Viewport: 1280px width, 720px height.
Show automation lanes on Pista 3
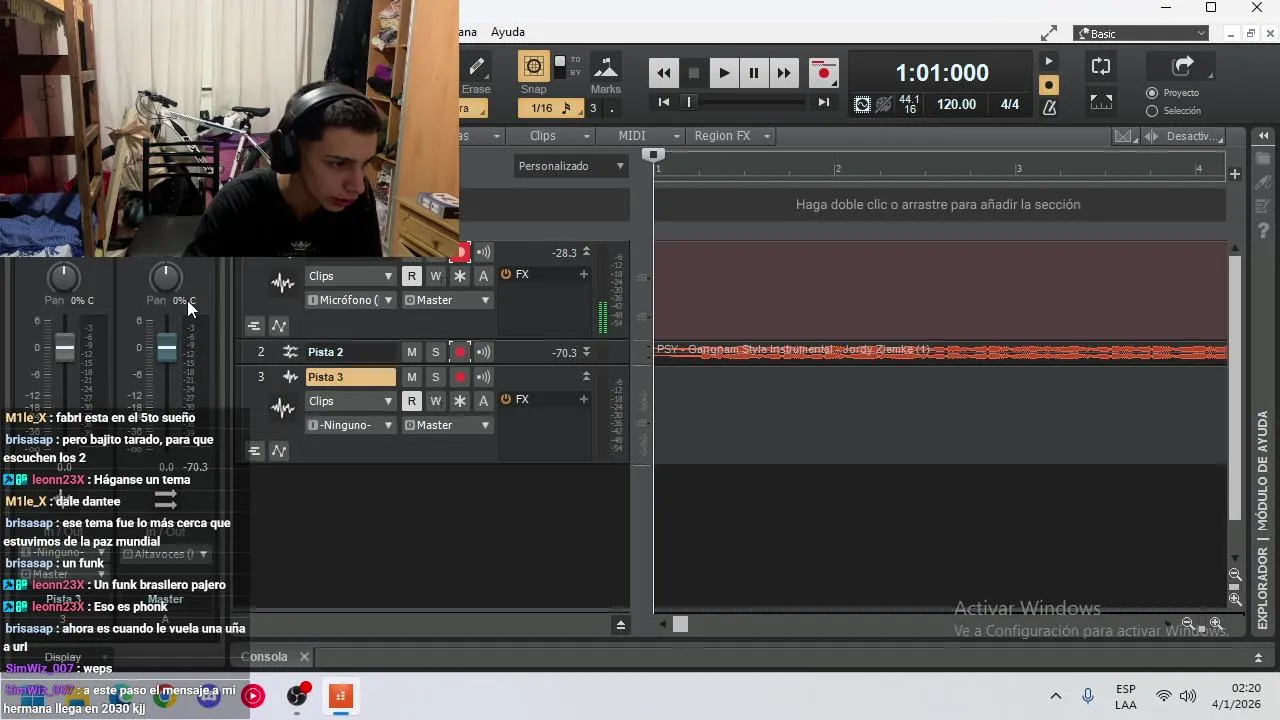point(279,451)
